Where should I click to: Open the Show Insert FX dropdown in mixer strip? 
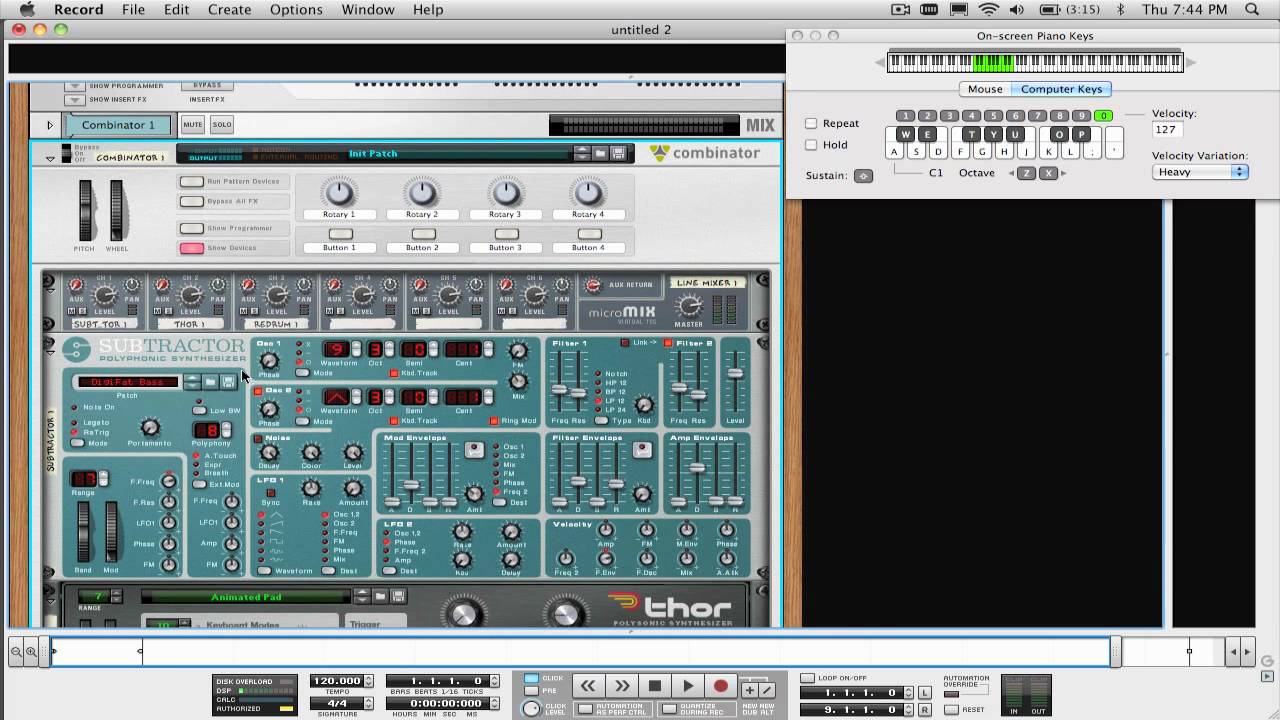74,100
